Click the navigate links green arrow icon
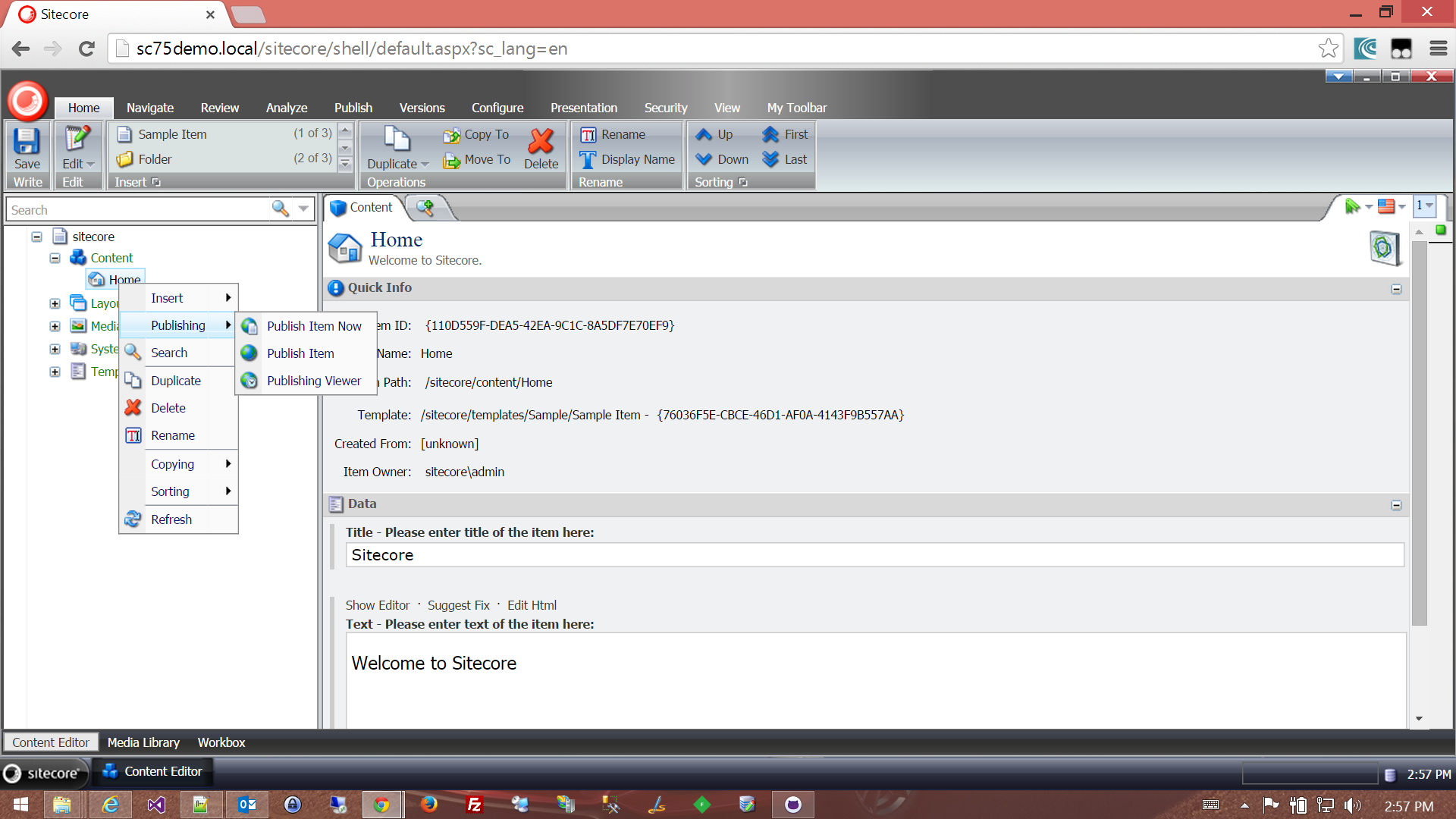The image size is (1456, 819). click(1352, 206)
